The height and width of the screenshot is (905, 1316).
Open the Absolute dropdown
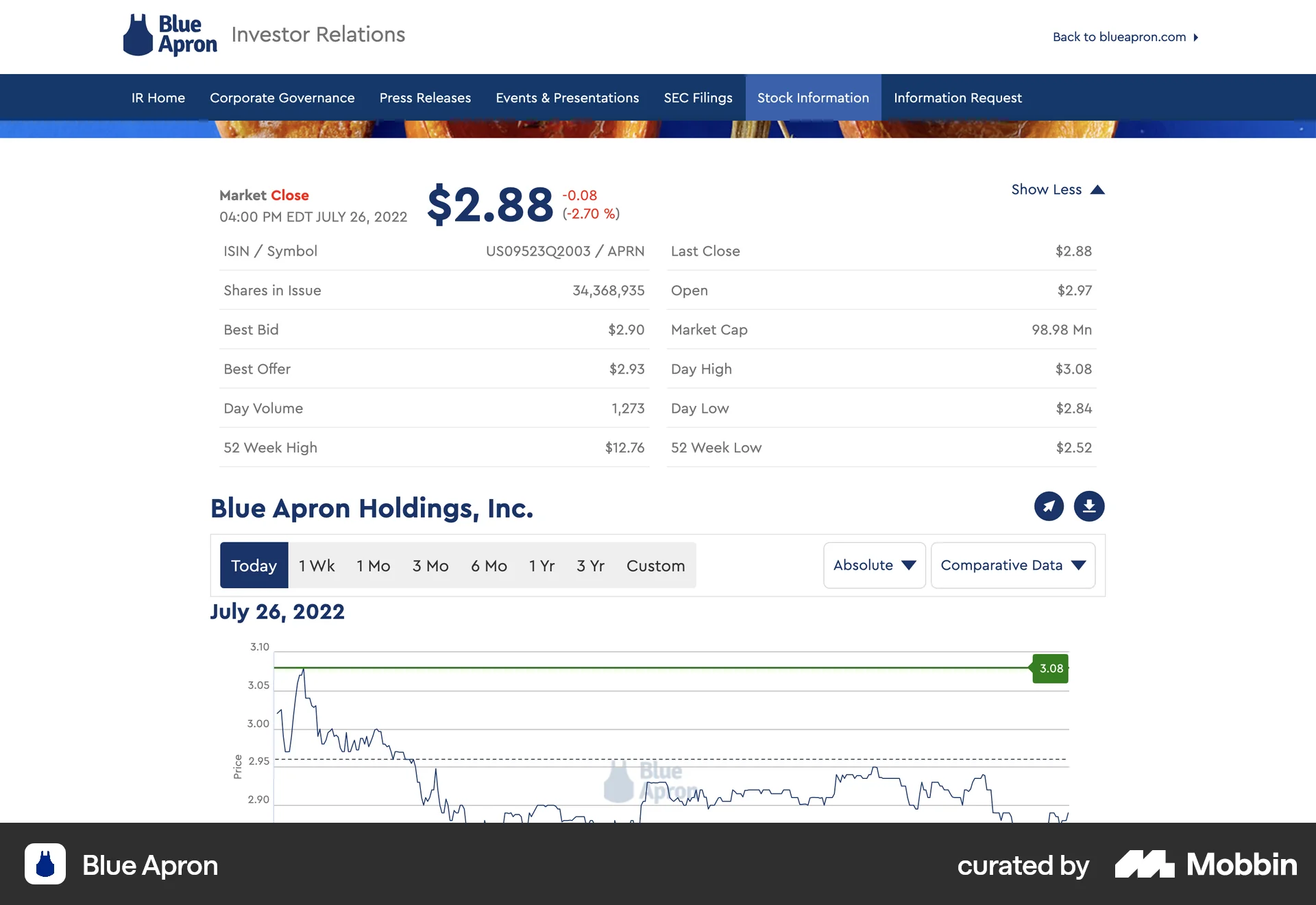point(874,565)
